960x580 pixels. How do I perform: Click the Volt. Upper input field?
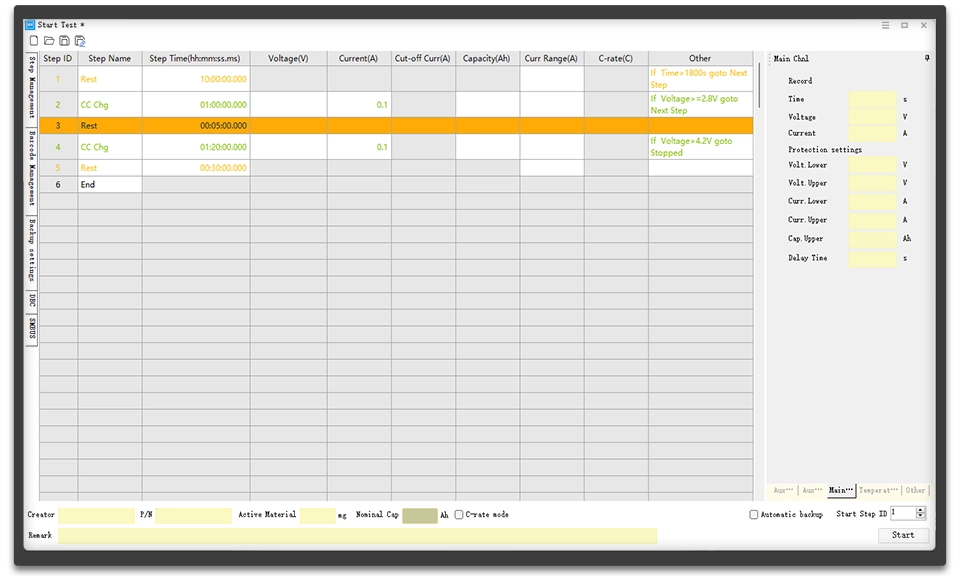coord(872,183)
